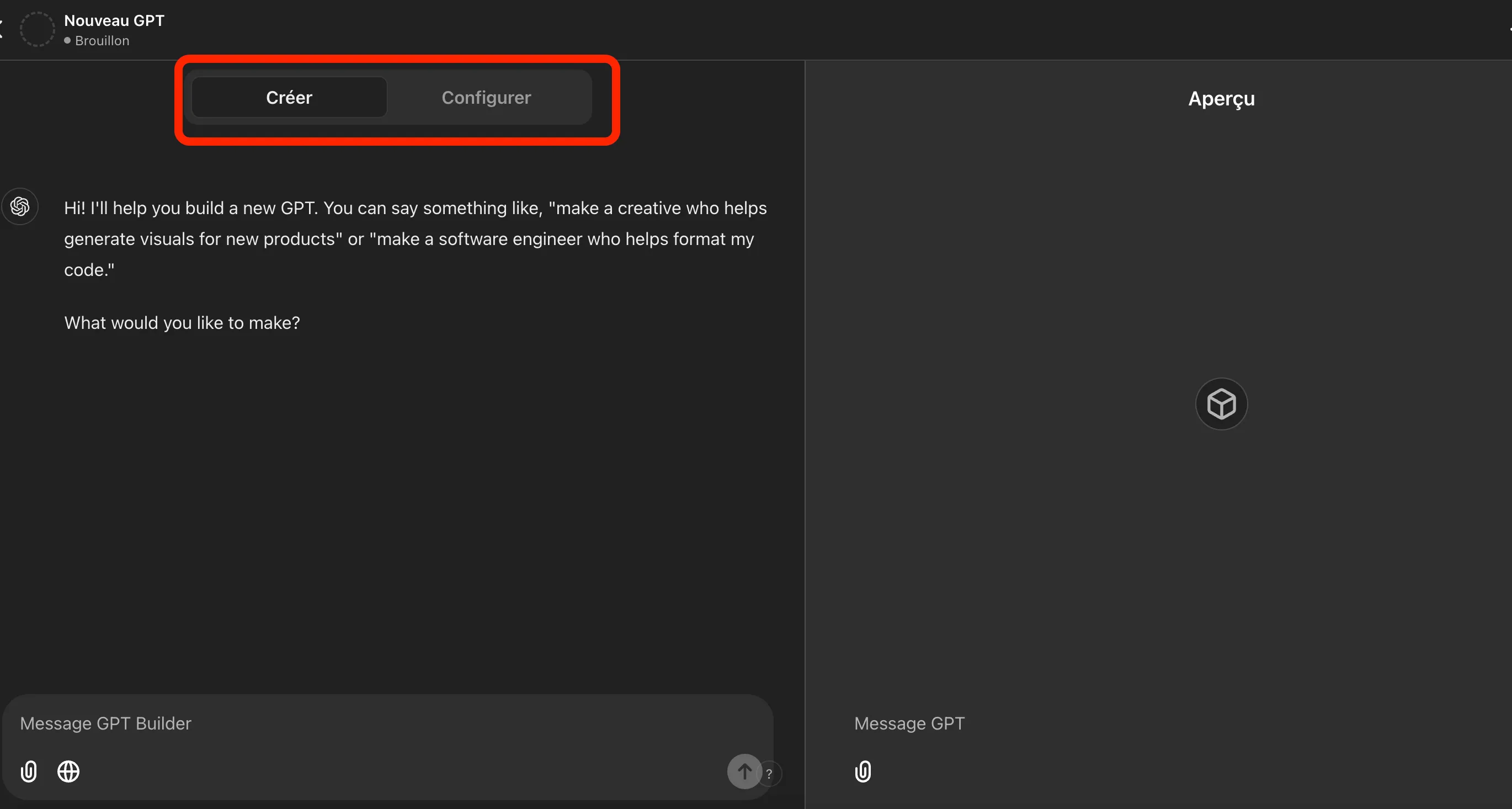Image resolution: width=1512 pixels, height=809 pixels.
Task: Click the Aperçu heading
Action: pos(1221,99)
